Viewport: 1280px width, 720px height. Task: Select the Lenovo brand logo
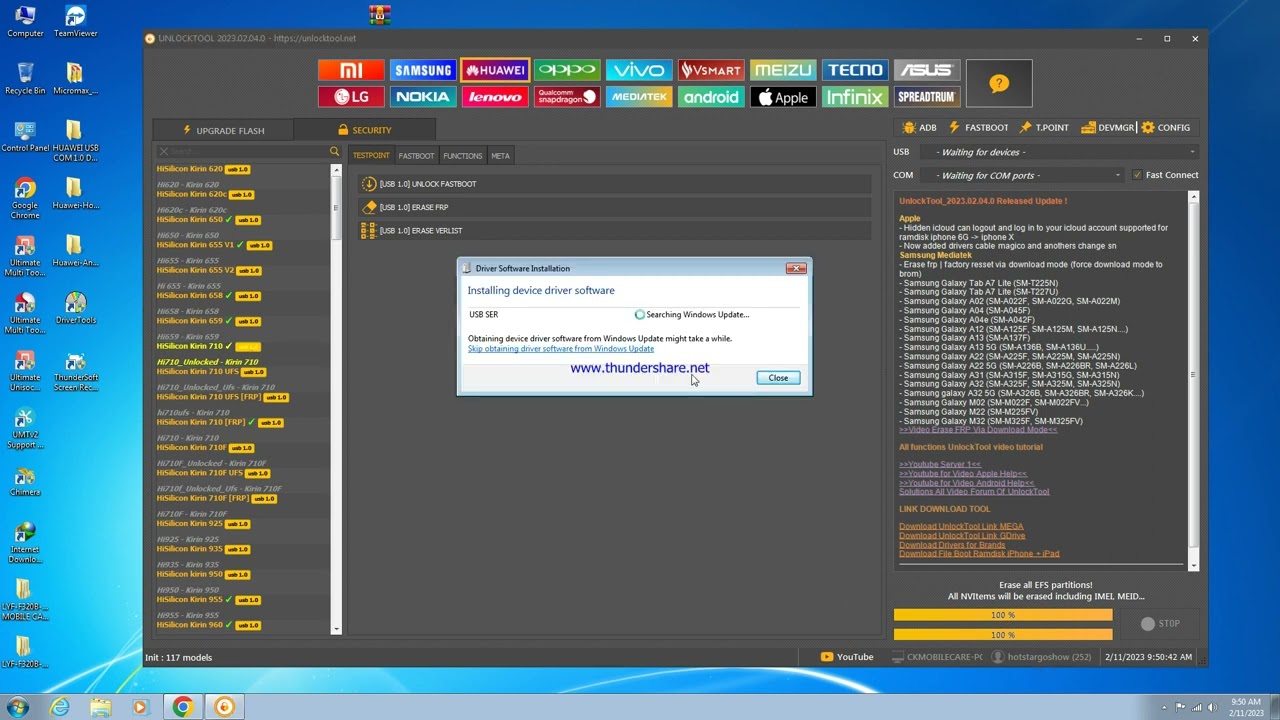pyautogui.click(x=495, y=97)
